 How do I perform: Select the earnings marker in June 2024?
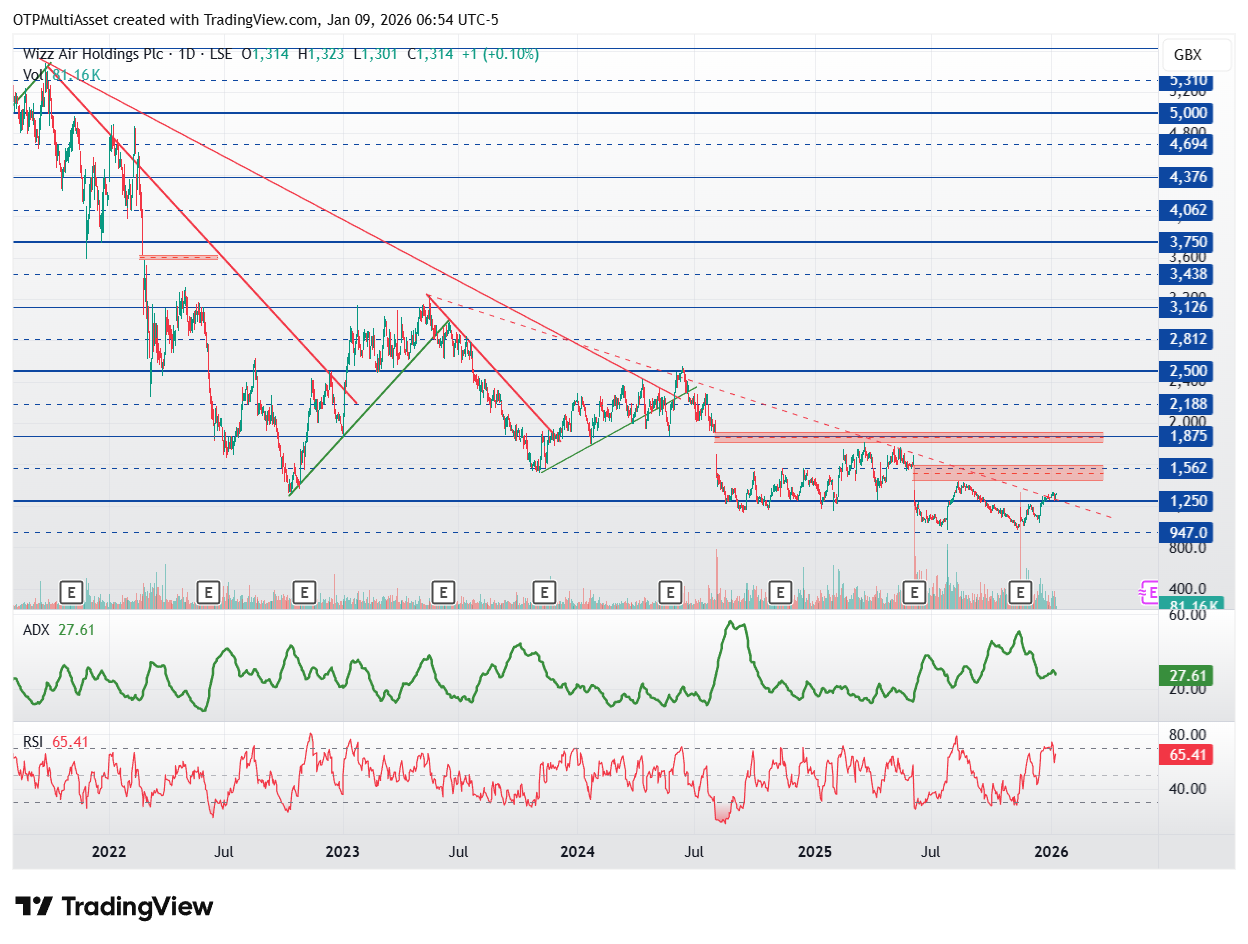(x=672, y=593)
